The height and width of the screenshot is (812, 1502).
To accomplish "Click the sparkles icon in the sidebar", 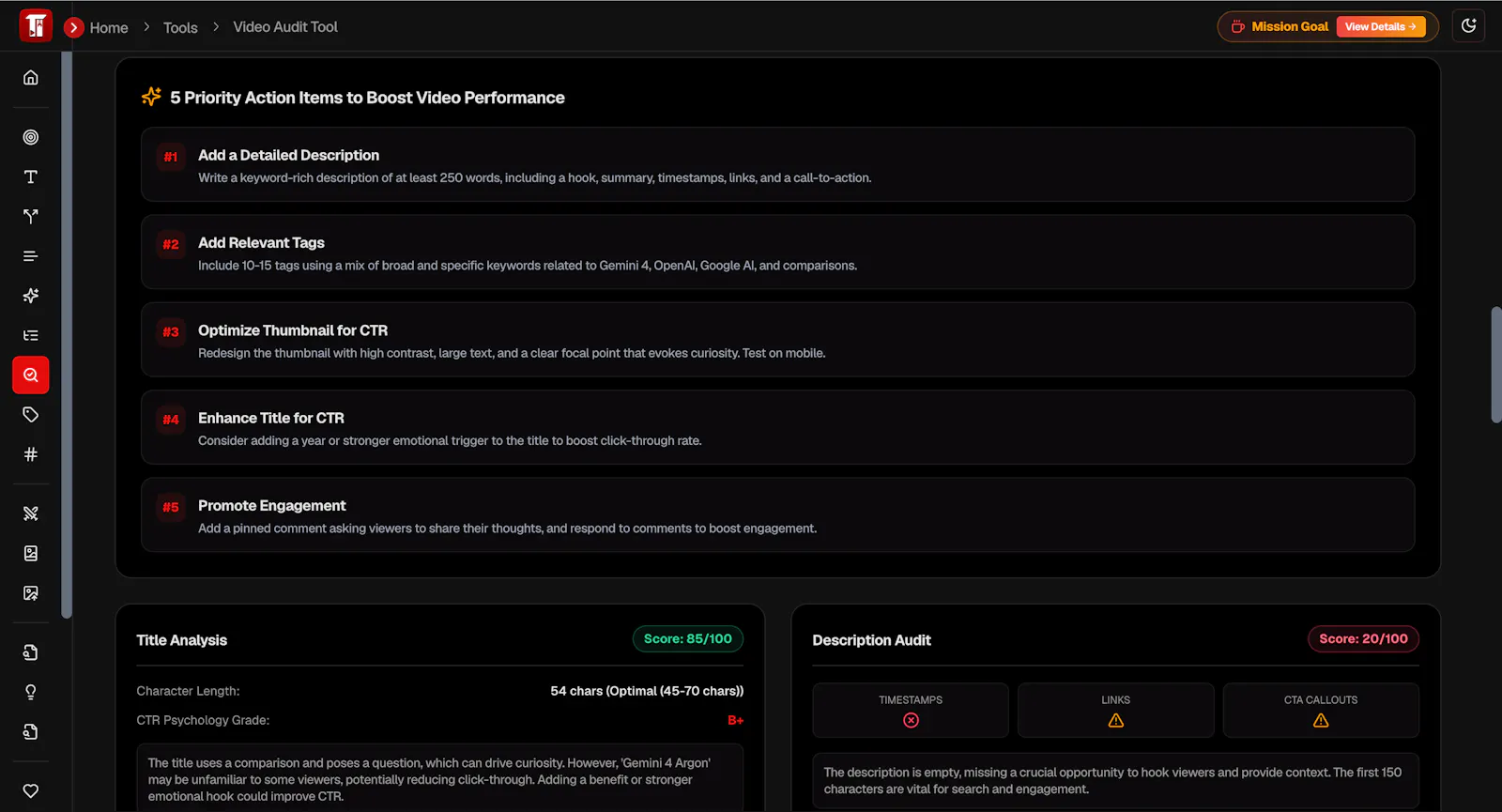I will (x=31, y=296).
